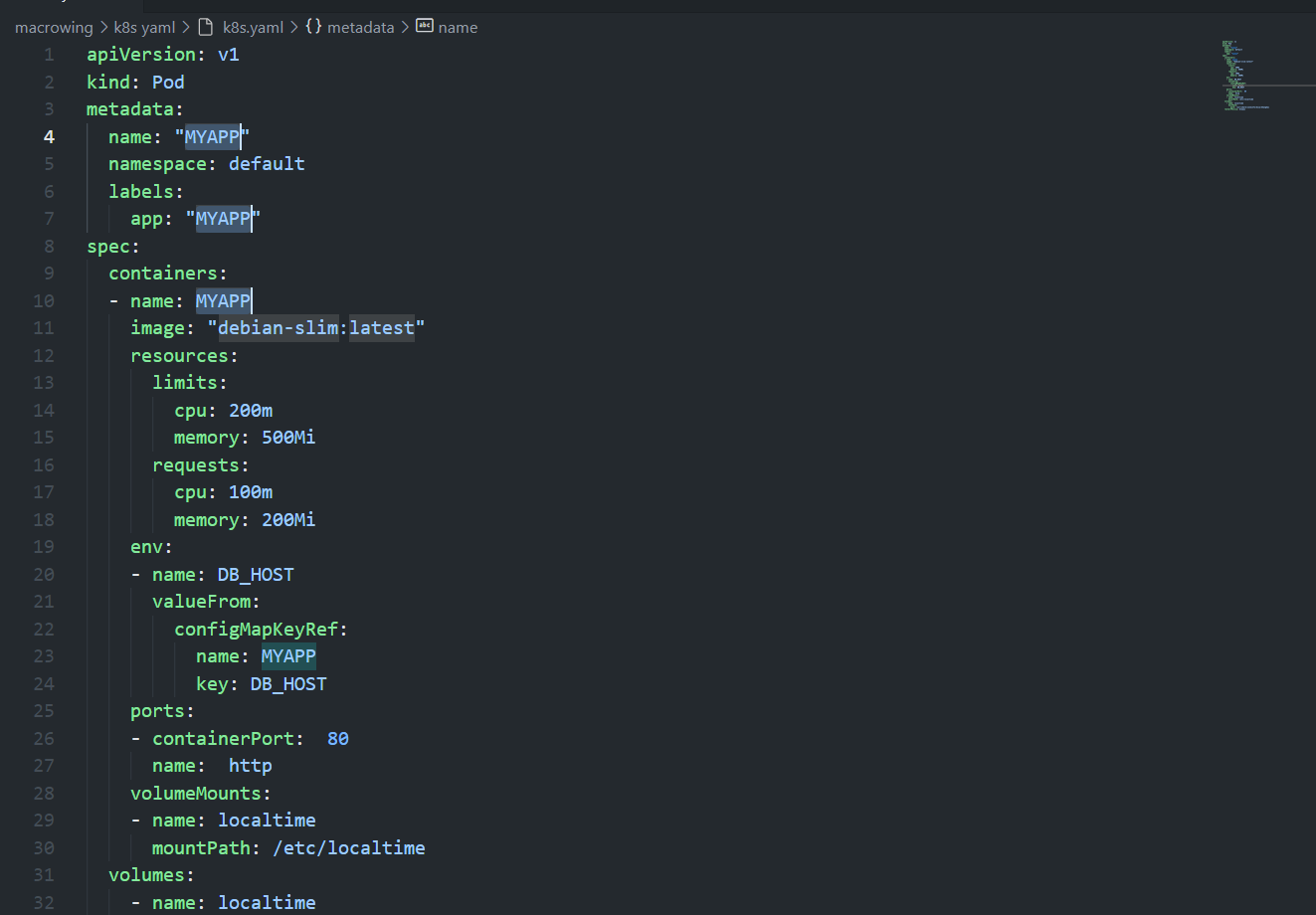Click the 80 containerPort value

tap(338, 738)
